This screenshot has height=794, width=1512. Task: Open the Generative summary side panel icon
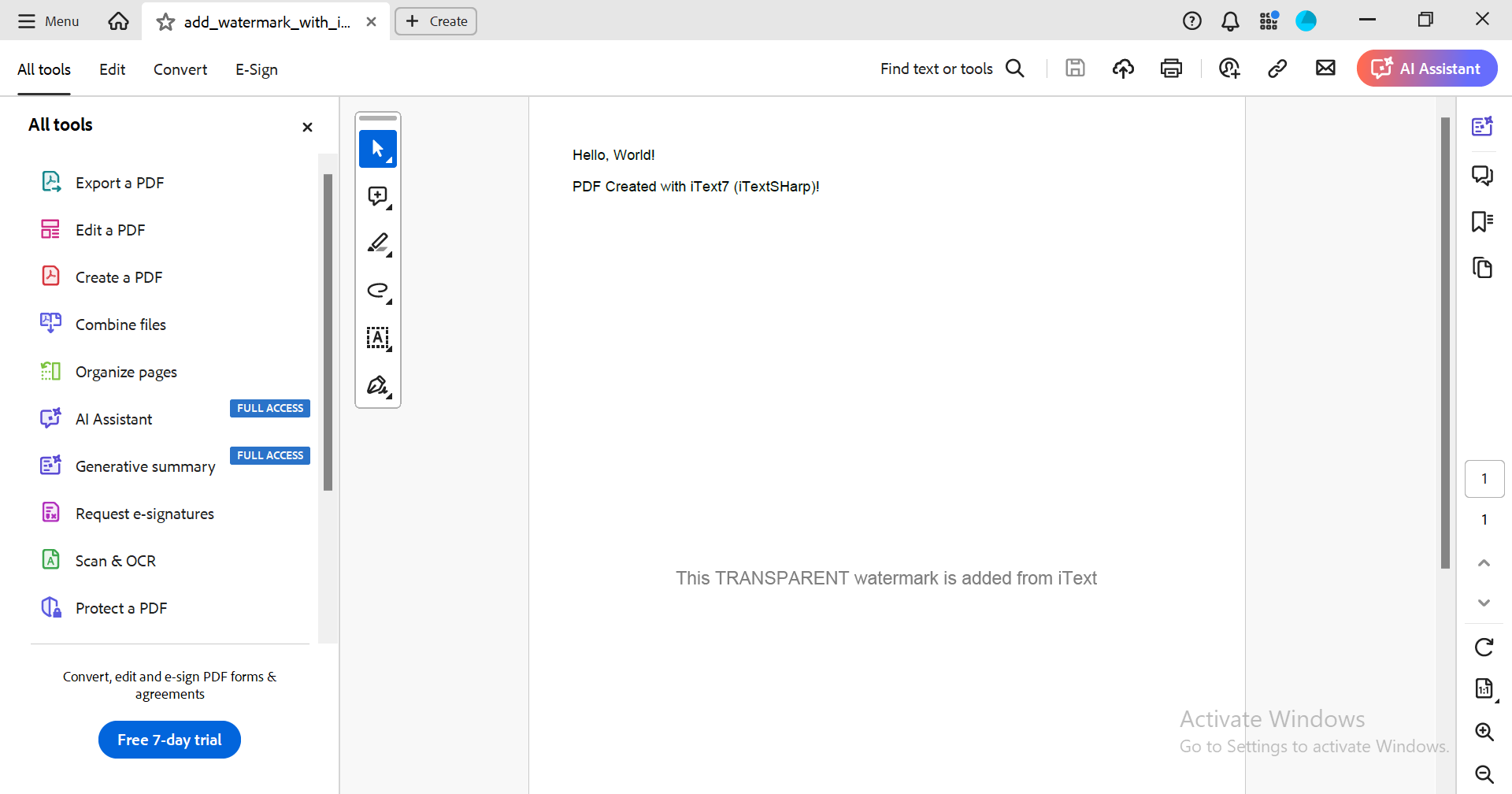1483,126
